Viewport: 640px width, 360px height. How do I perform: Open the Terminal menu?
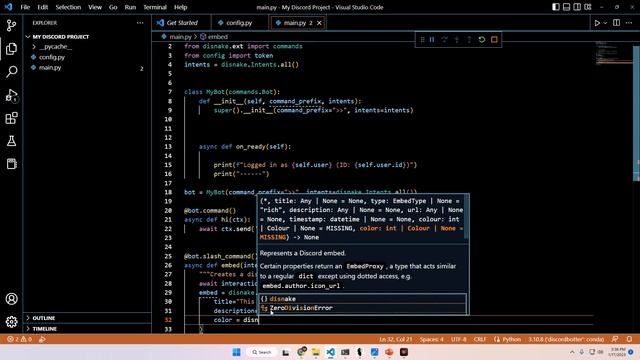click(155, 7)
